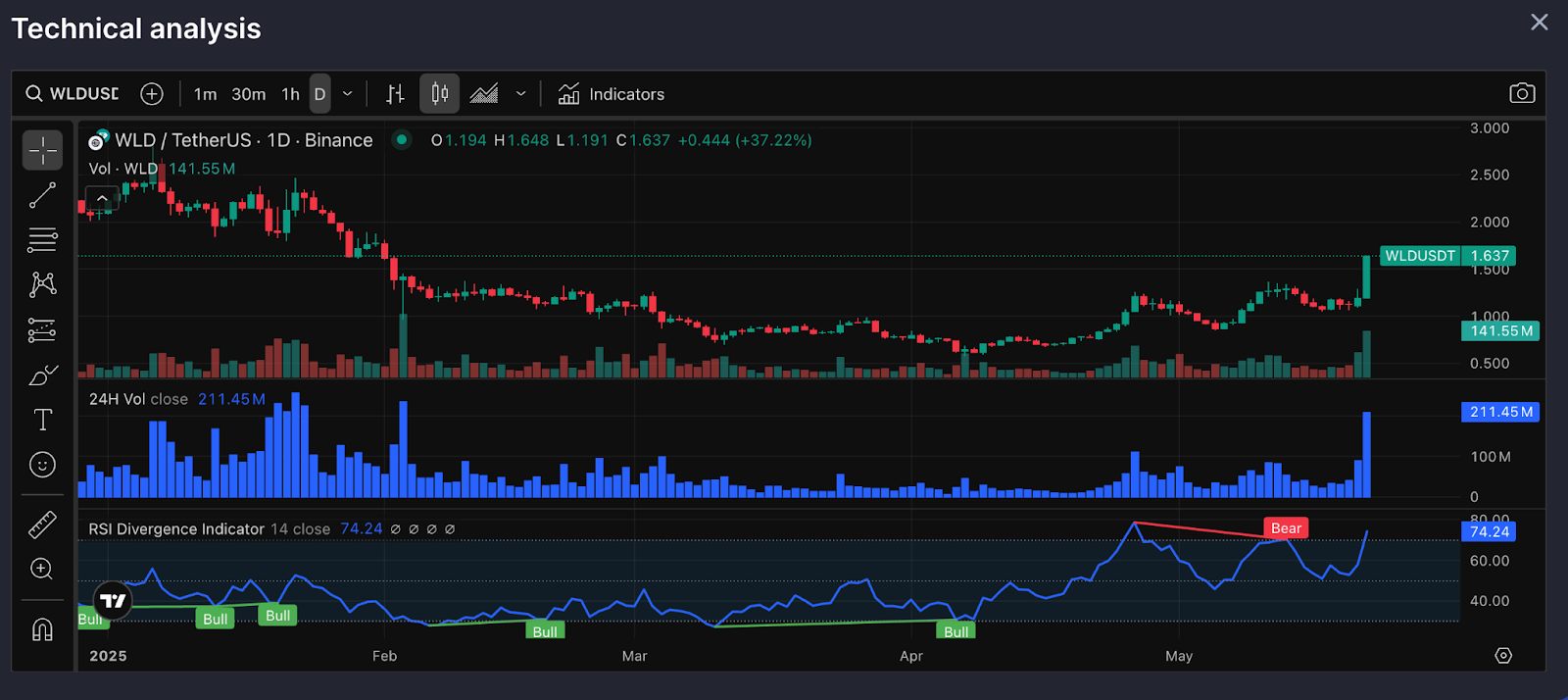This screenshot has height=700, width=1568.
Task: Select the bars chart style
Action: 395,94
